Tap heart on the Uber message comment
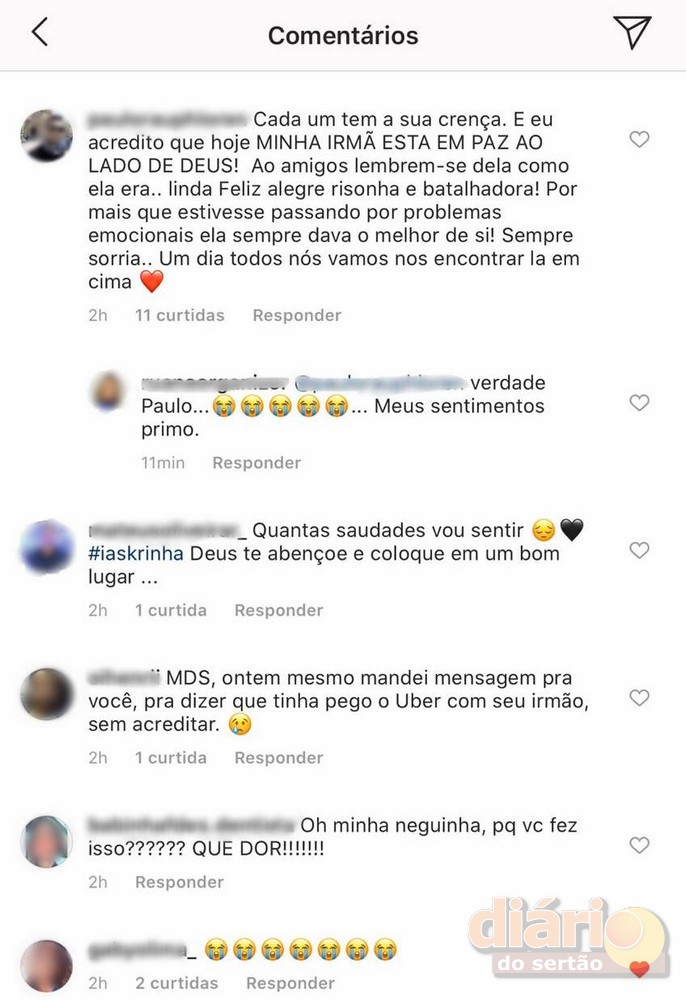The width and height of the screenshot is (686, 1000). point(639,697)
